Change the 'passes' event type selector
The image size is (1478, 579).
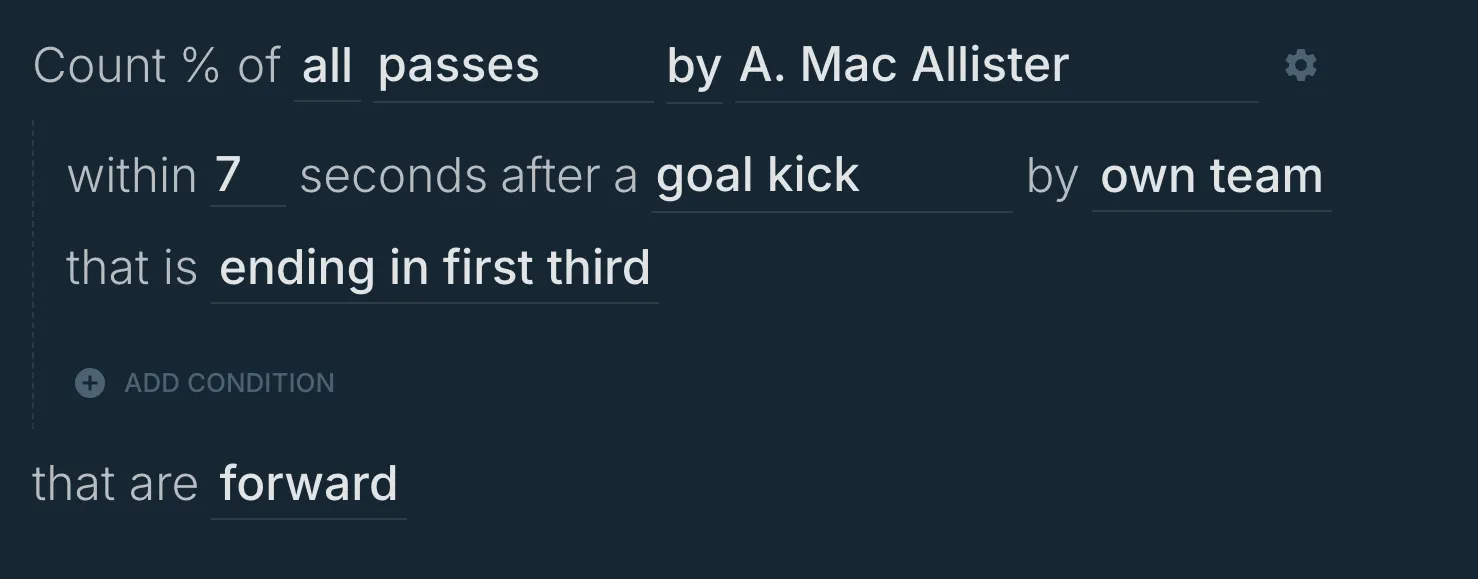[x=514, y=68]
